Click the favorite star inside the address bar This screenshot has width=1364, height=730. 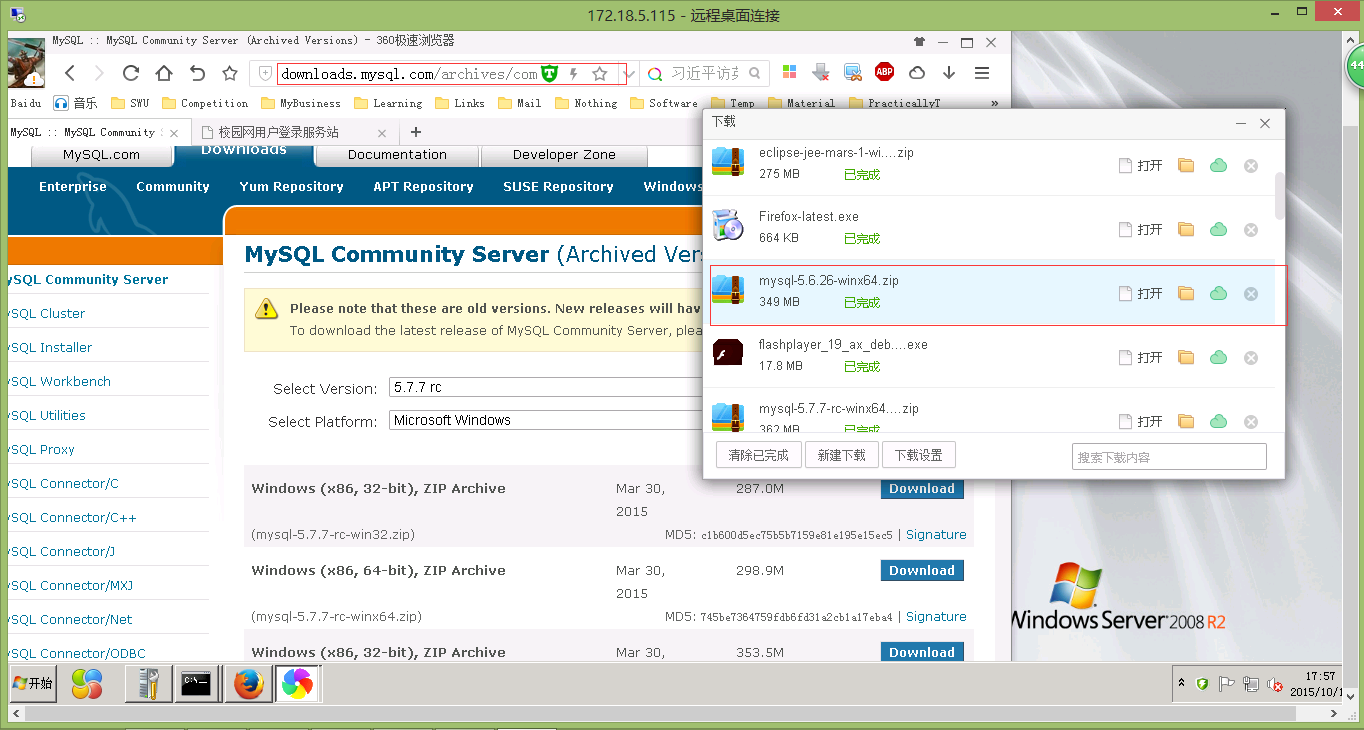coord(600,73)
